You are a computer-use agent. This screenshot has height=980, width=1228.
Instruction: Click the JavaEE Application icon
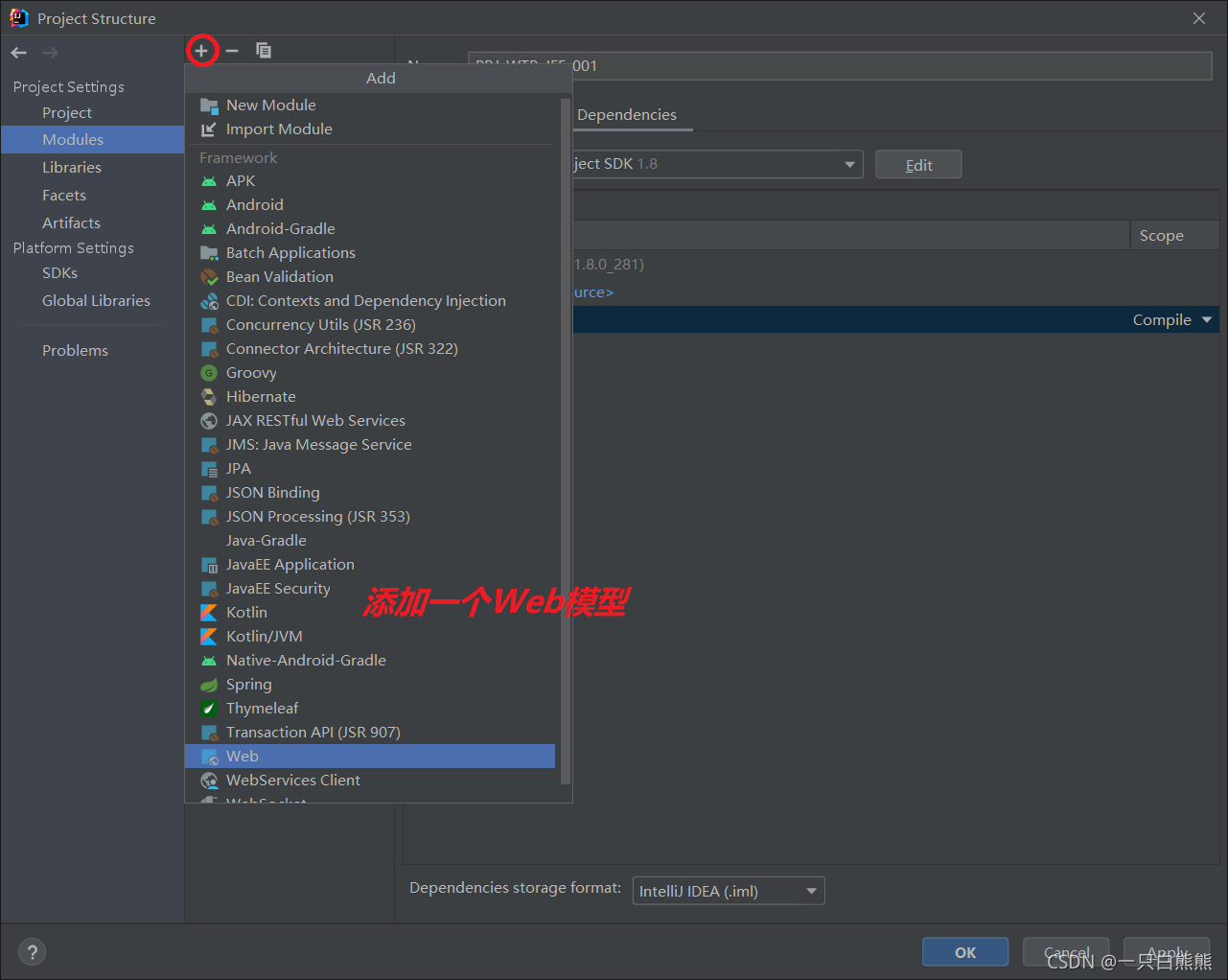tap(209, 565)
